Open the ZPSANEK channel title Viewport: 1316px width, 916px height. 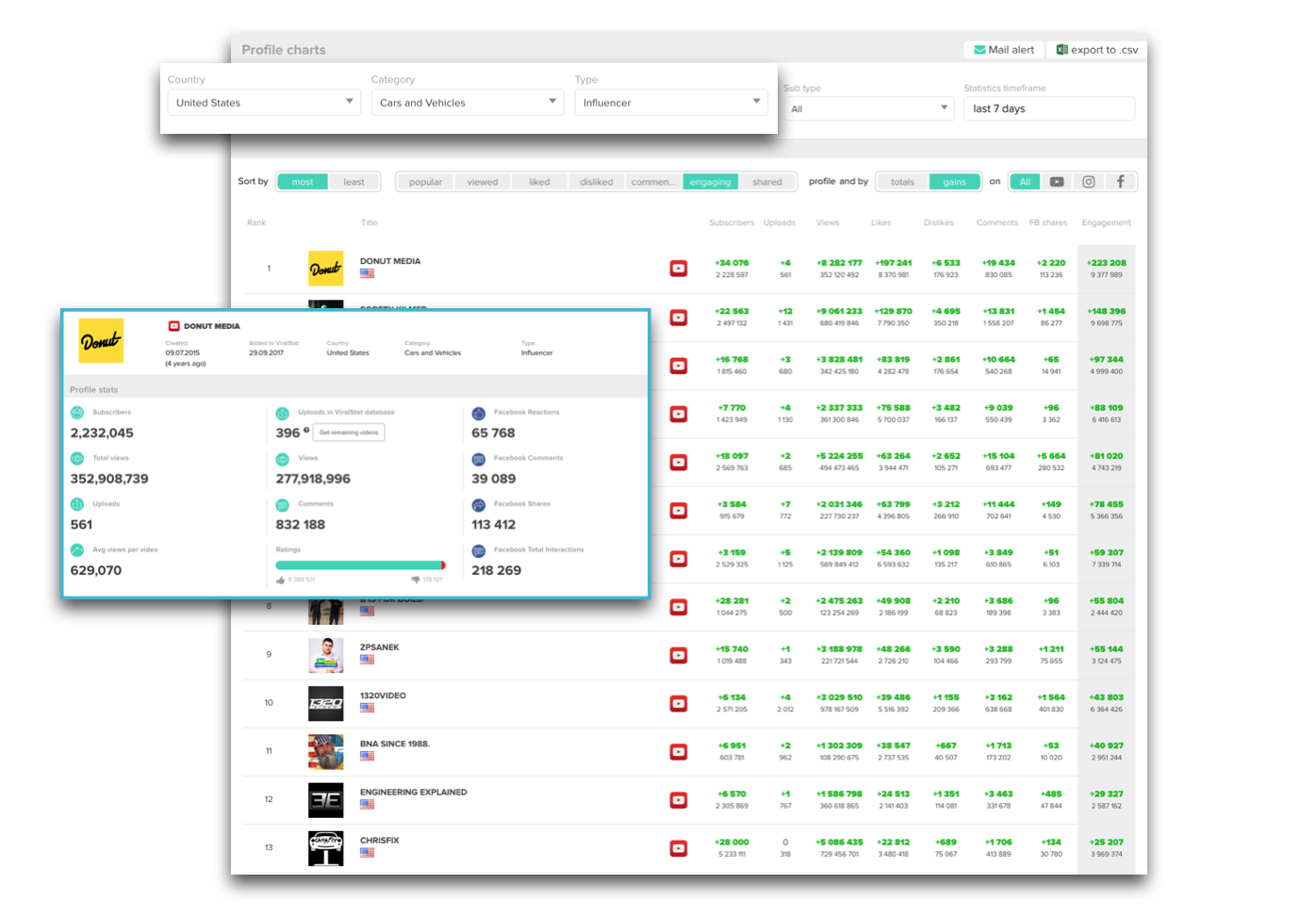[x=380, y=647]
